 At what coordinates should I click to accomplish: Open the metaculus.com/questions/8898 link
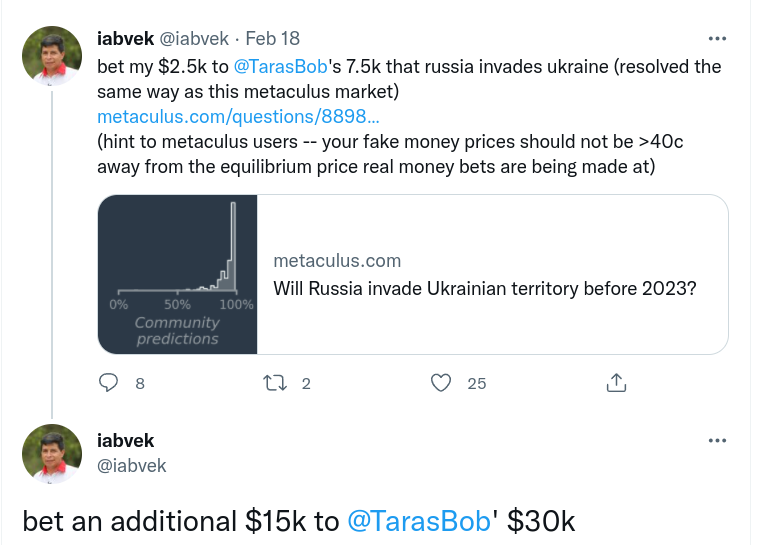click(x=238, y=117)
